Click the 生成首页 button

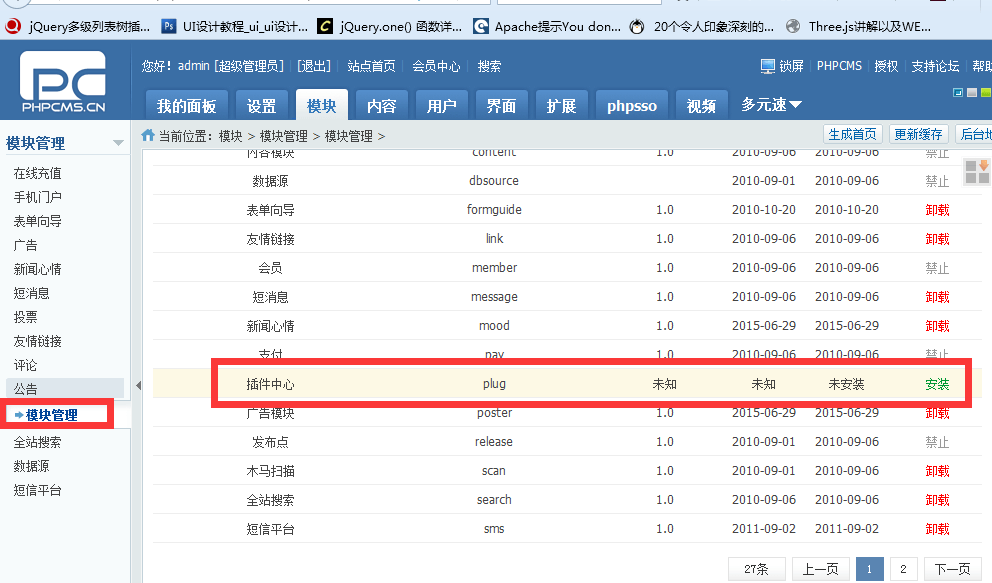[x=852, y=135]
